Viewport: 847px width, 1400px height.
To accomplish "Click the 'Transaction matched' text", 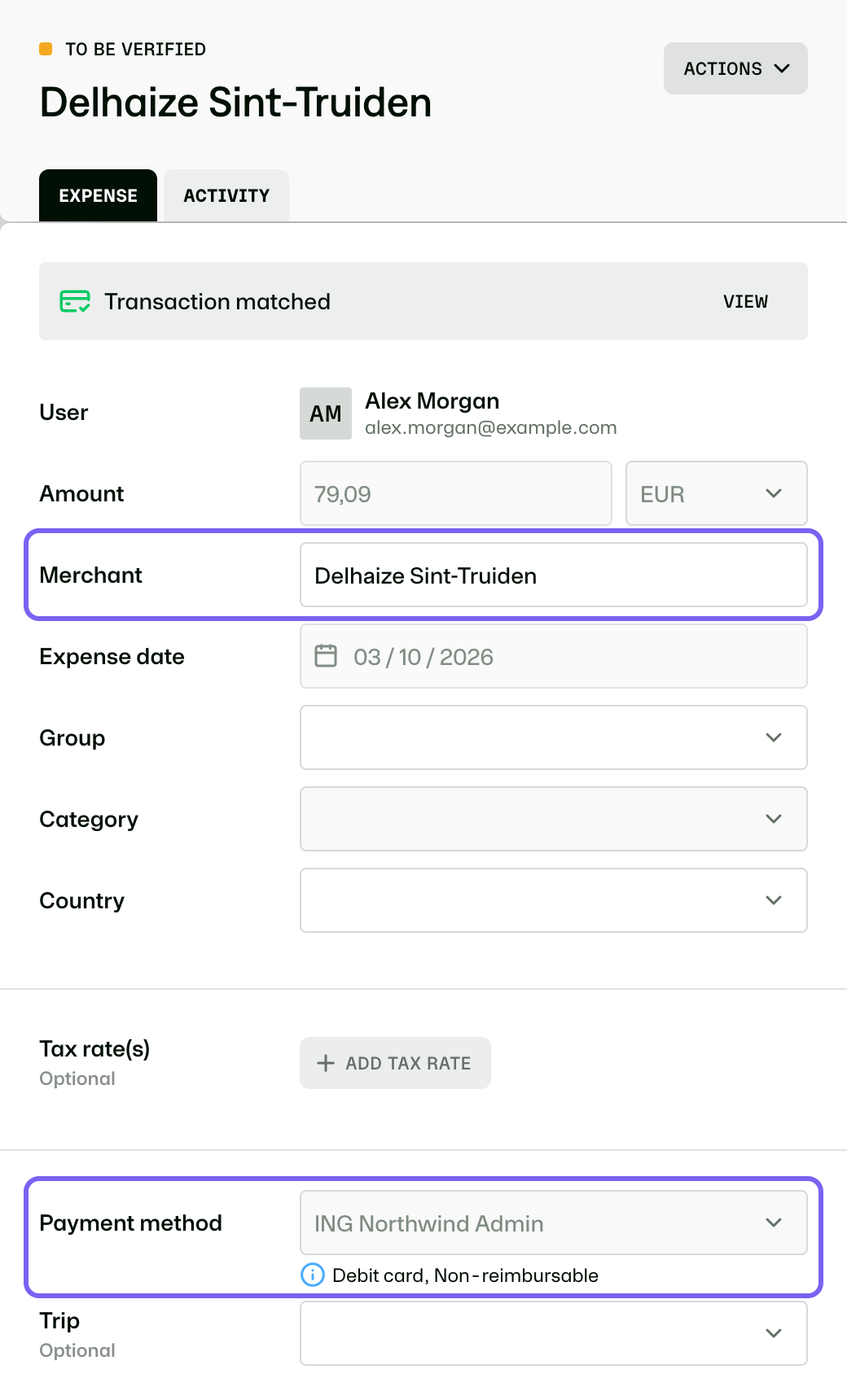I will (217, 302).
